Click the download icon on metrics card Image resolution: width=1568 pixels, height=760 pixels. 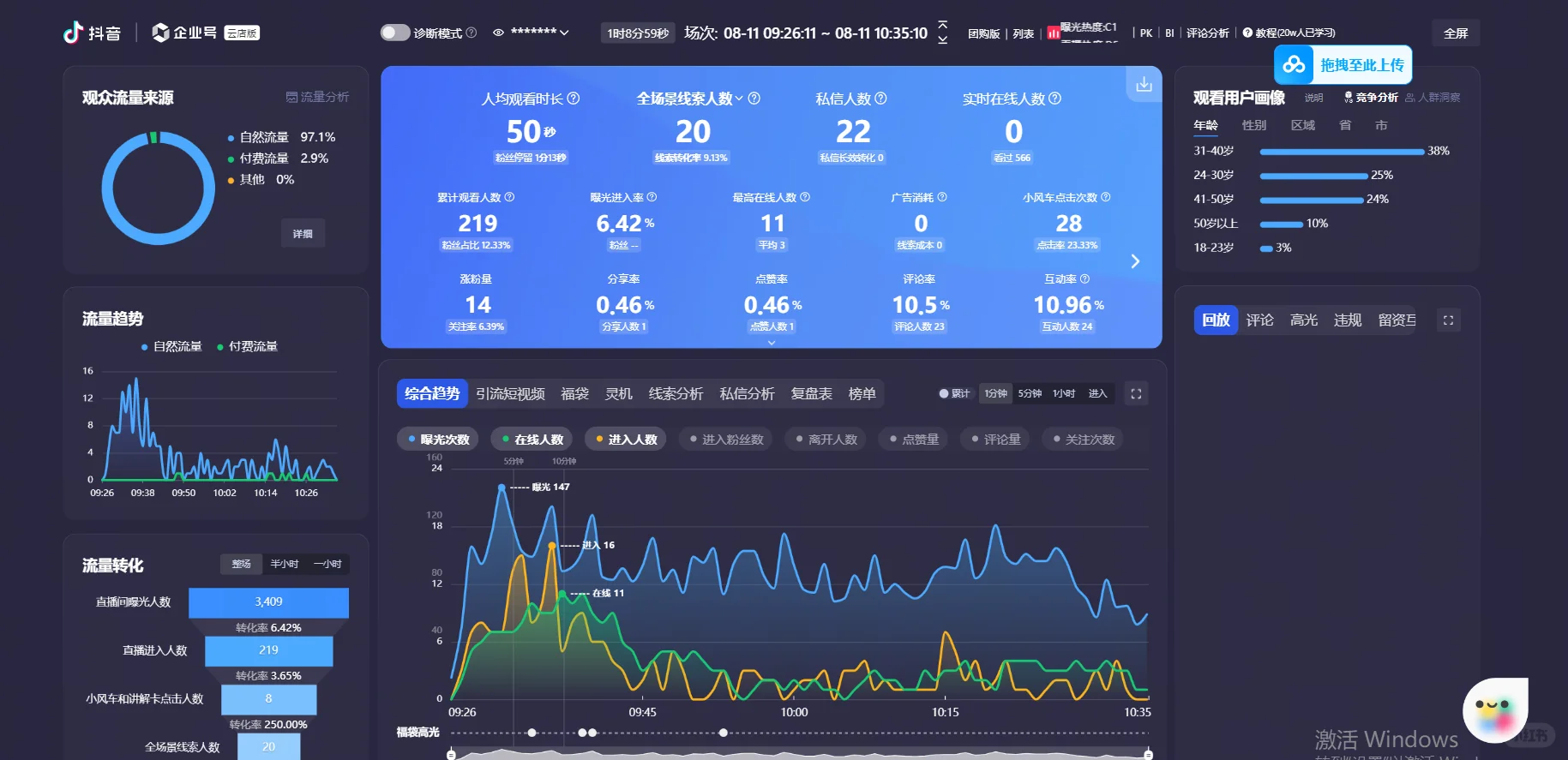click(x=1144, y=84)
